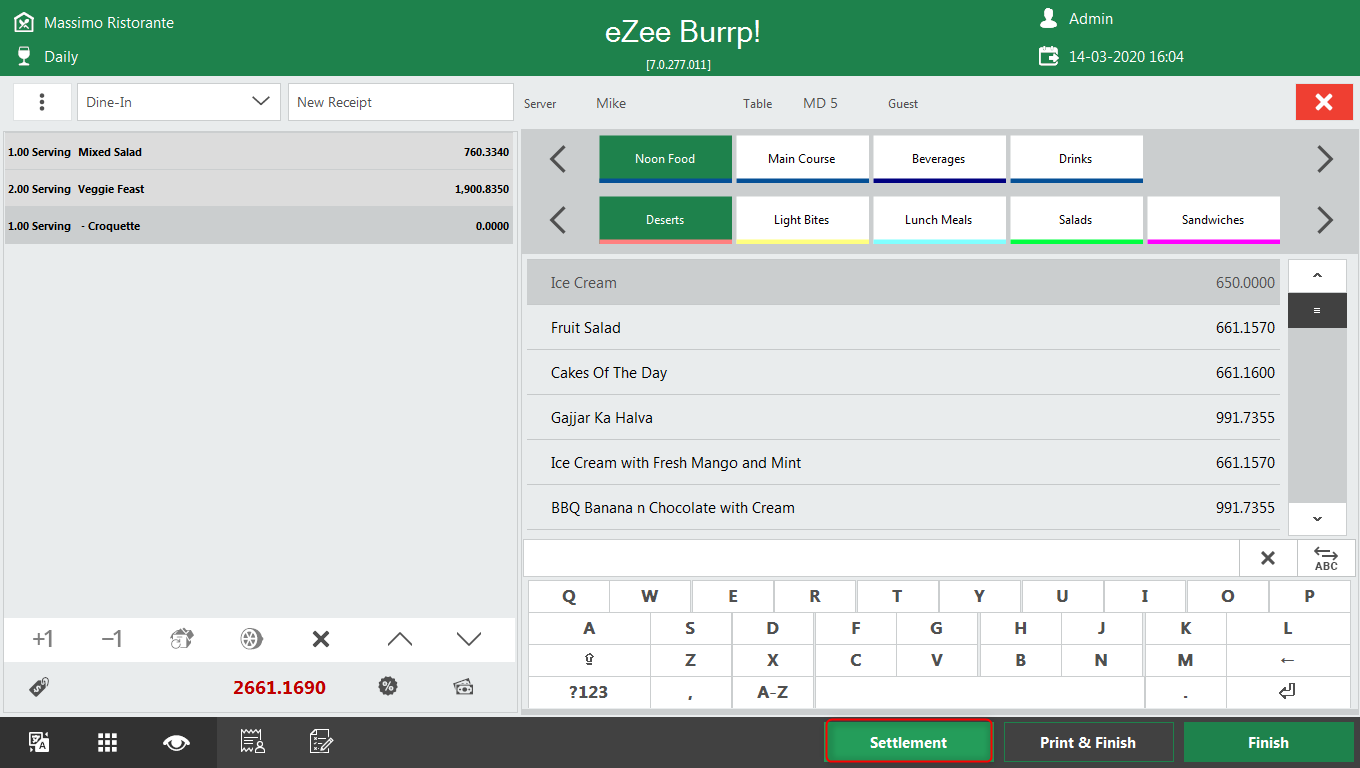The width and height of the screenshot is (1360, 768).
Task: Click the percent discount badge icon
Action: 388,687
